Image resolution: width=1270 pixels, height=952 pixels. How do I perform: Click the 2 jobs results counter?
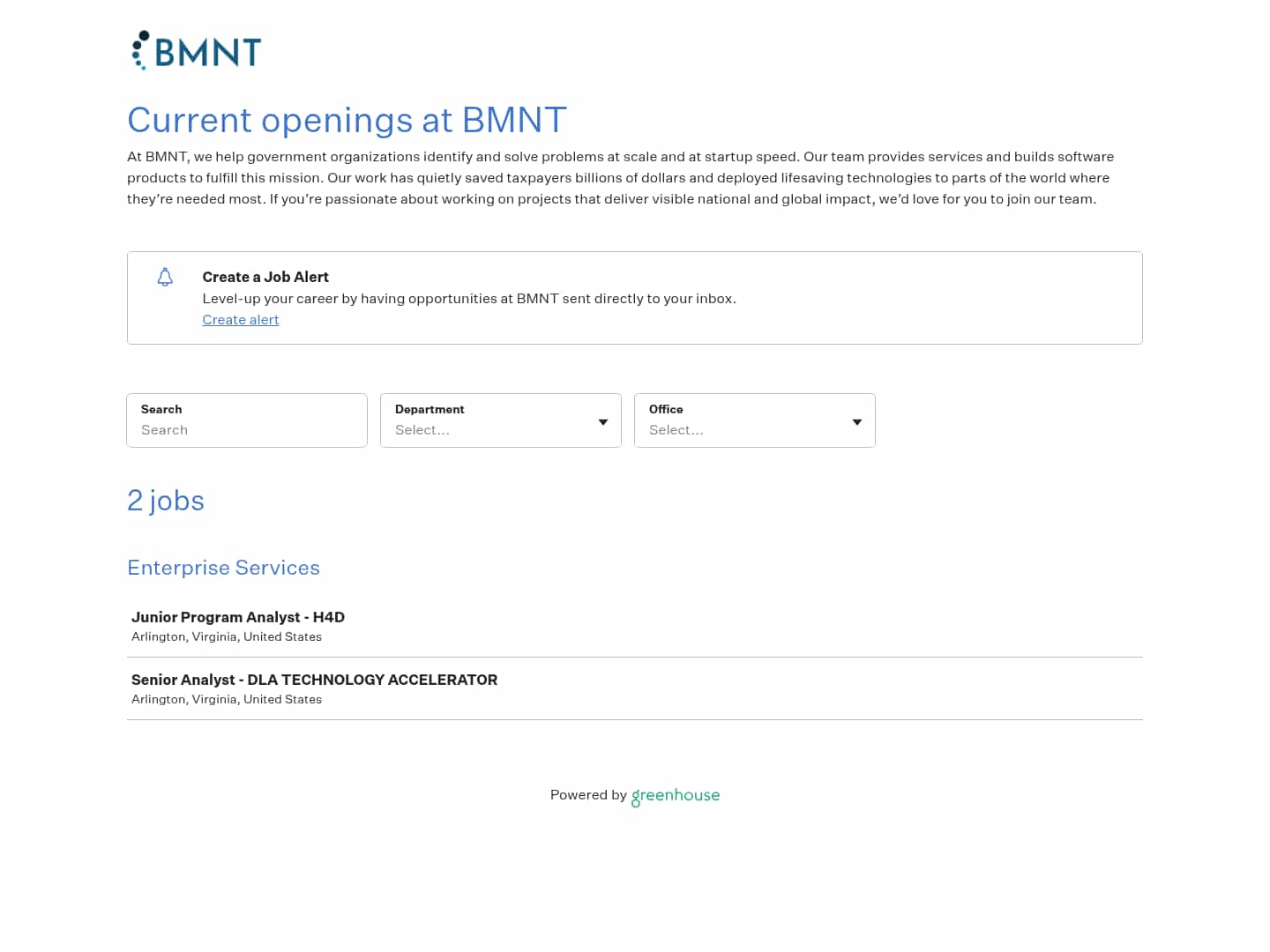[166, 501]
